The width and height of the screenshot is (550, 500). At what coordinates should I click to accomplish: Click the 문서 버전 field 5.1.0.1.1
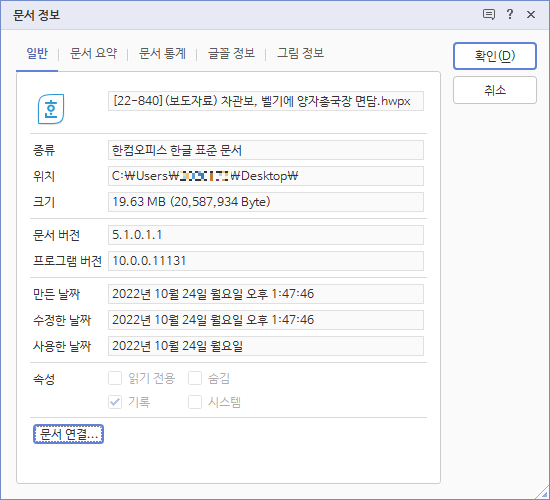(x=266, y=235)
